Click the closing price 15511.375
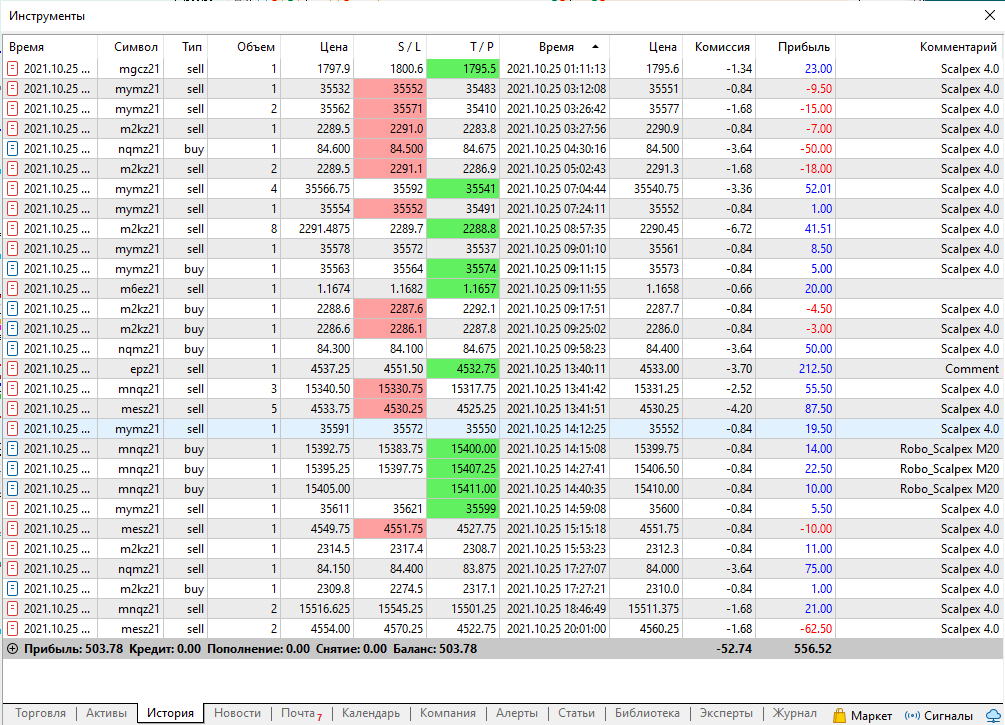Viewport: 1005px width, 725px height. (653, 608)
